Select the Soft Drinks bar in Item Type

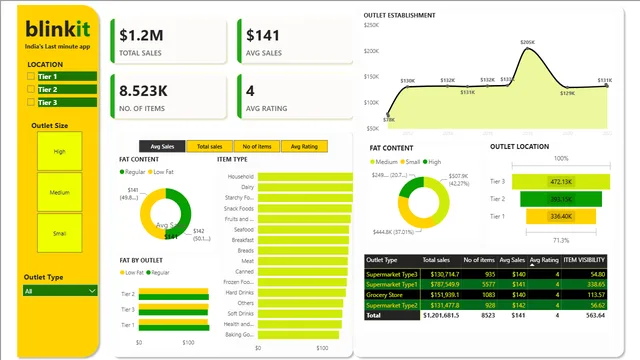300,313
